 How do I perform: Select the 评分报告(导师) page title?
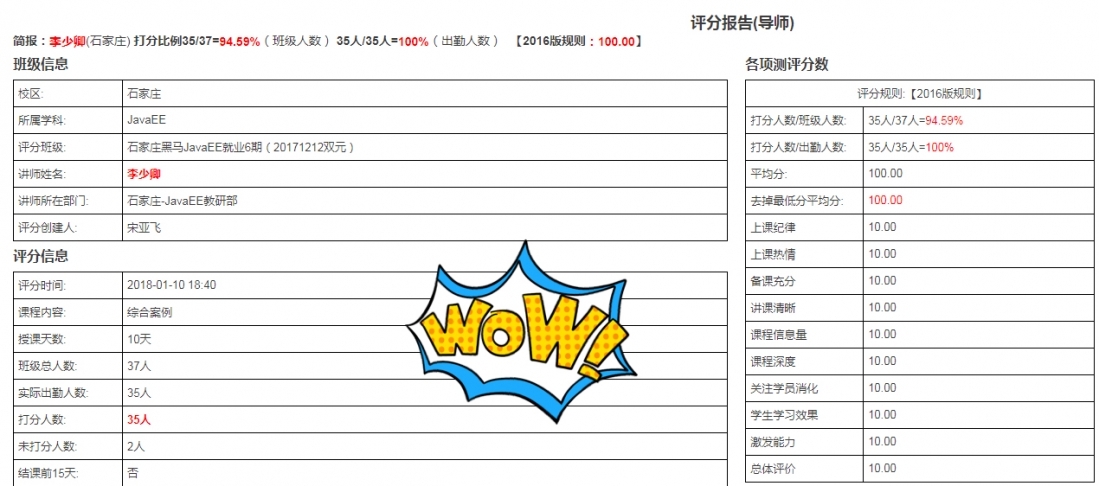(x=742, y=22)
